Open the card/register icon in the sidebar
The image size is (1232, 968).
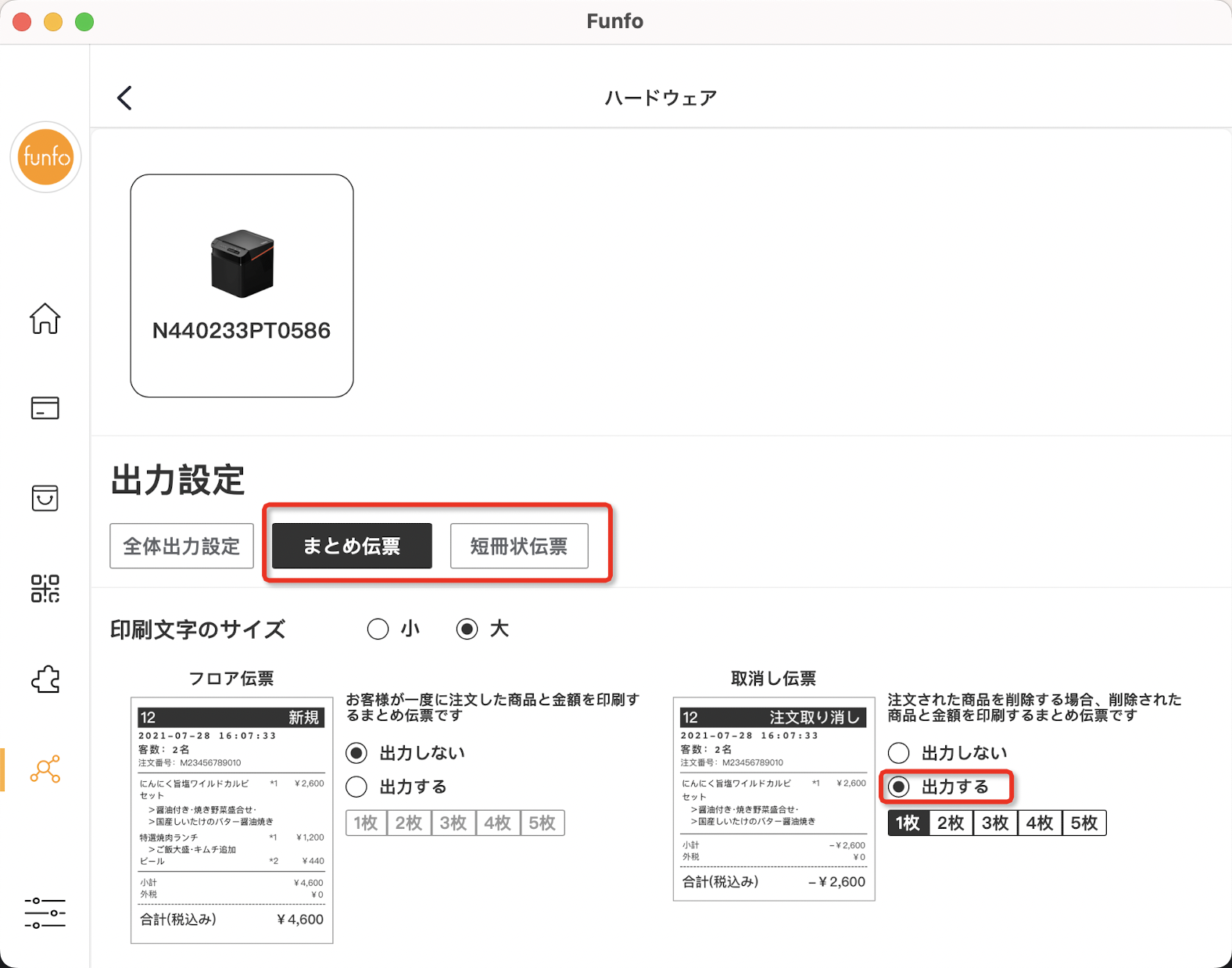tap(45, 407)
